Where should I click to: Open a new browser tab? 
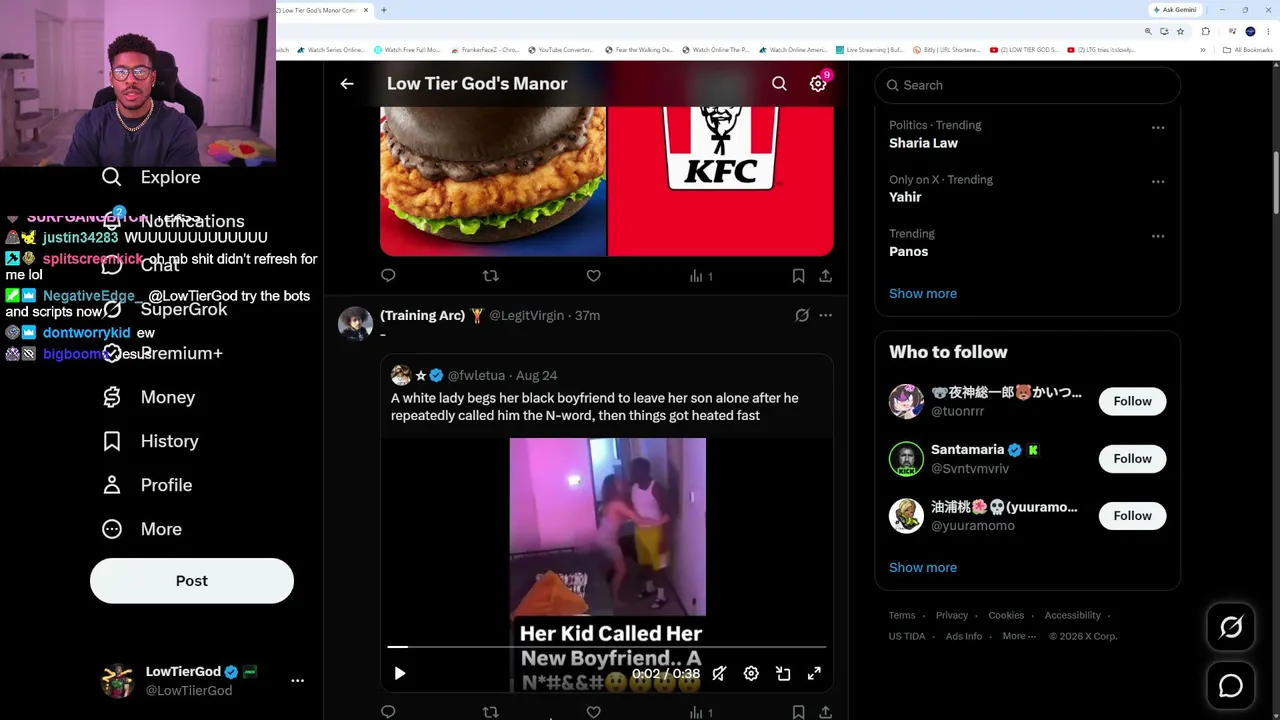[x=383, y=10]
